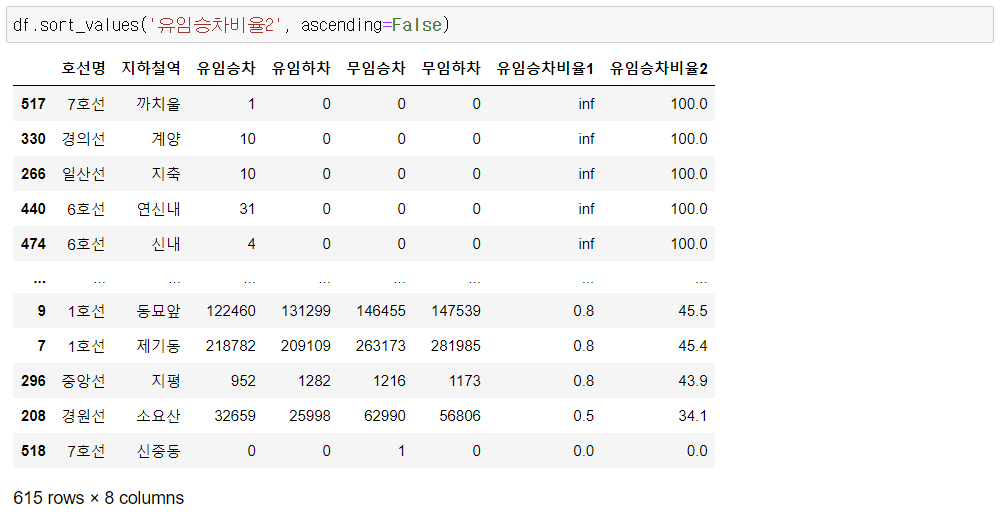Click station name 동묘앞
The height and width of the screenshot is (512, 1003).
point(158,311)
